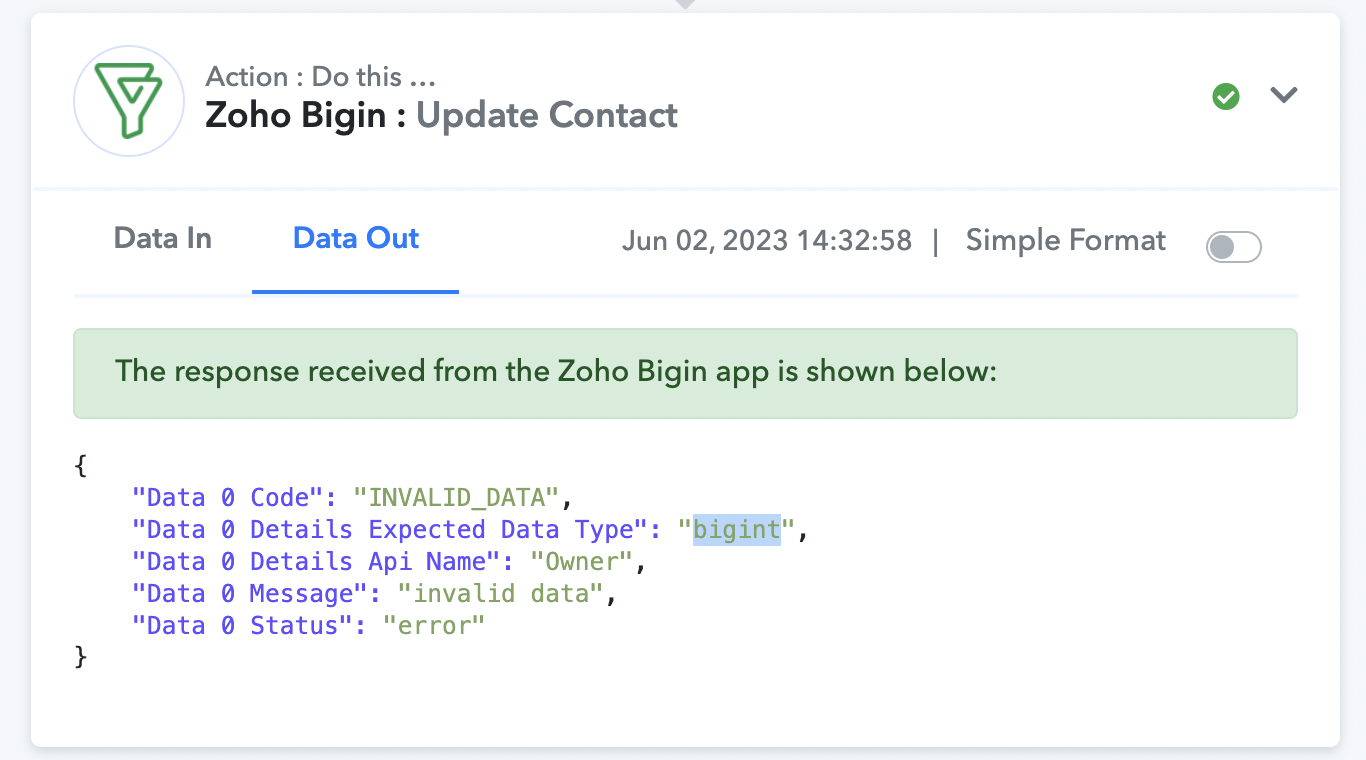
Task: Click the "Data 0 Status" key
Action: (250, 625)
